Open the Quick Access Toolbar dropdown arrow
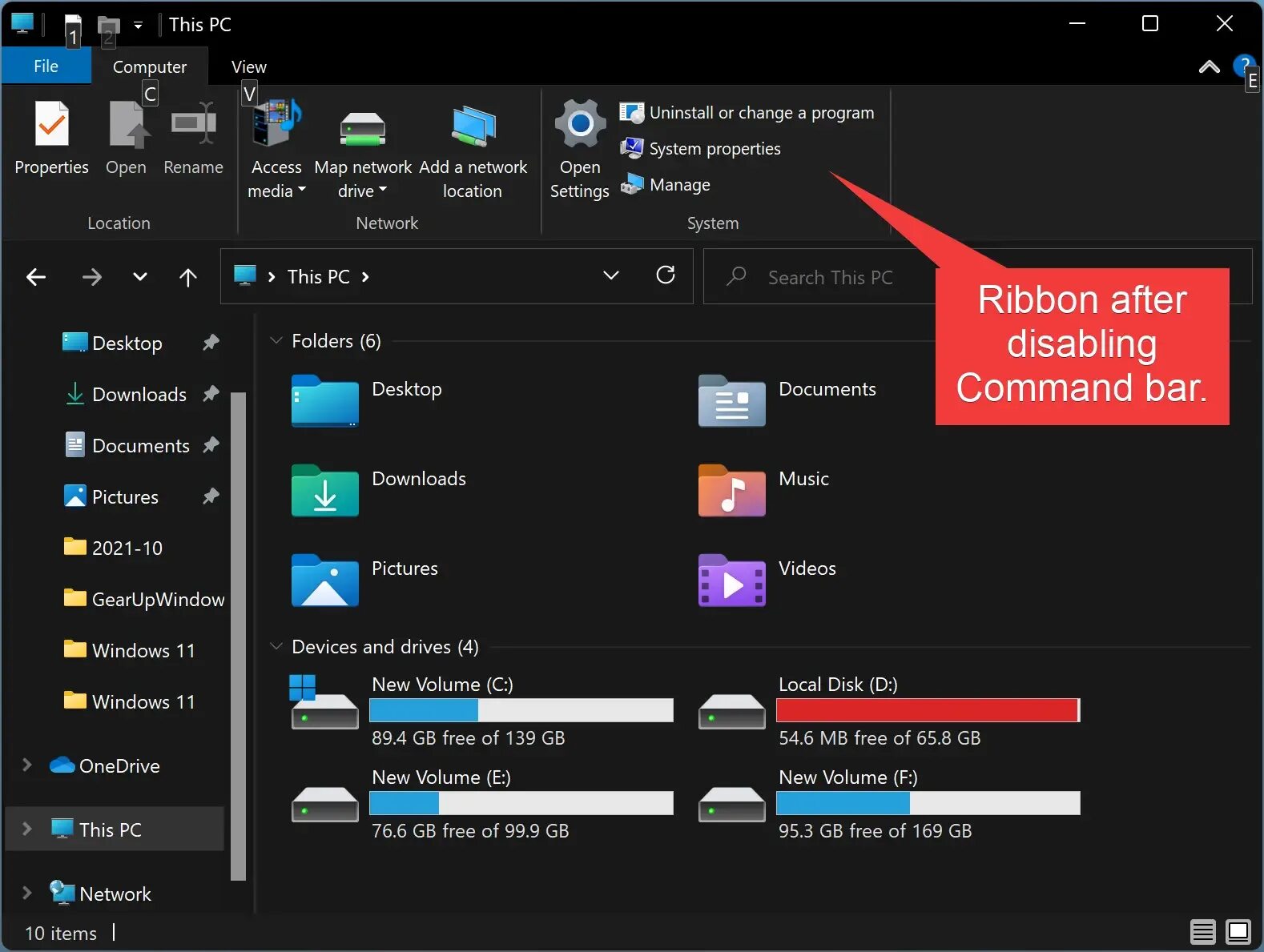The width and height of the screenshot is (1264, 952). [139, 25]
